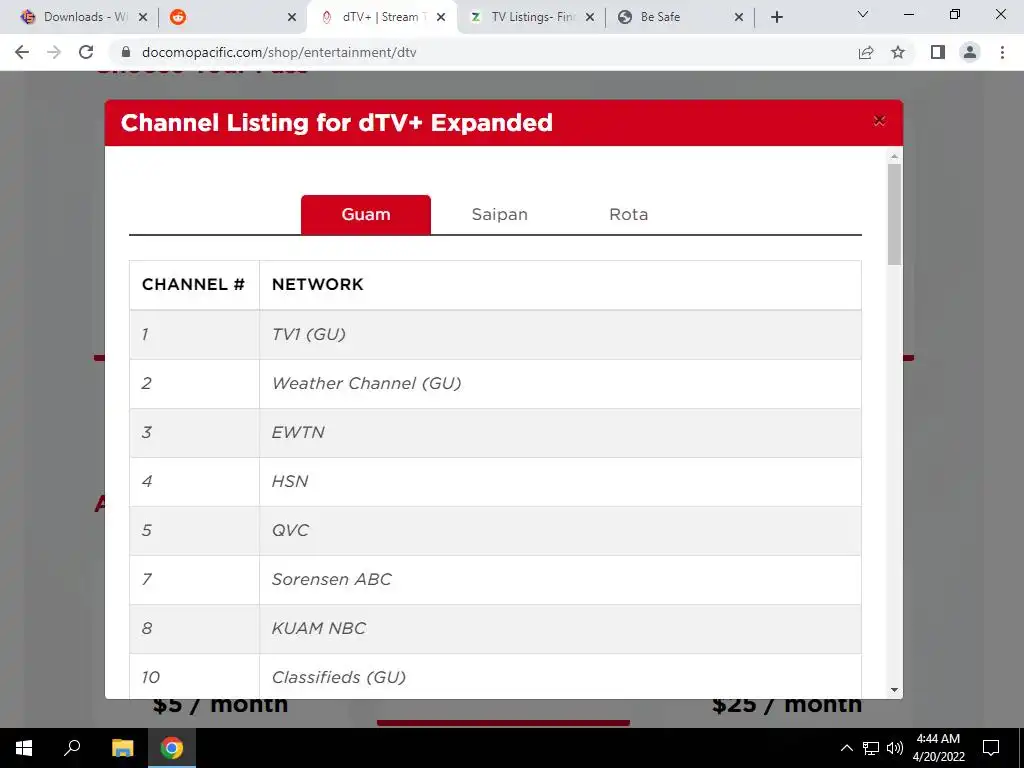
Task: Open the Windows Start menu
Action: click(x=24, y=748)
